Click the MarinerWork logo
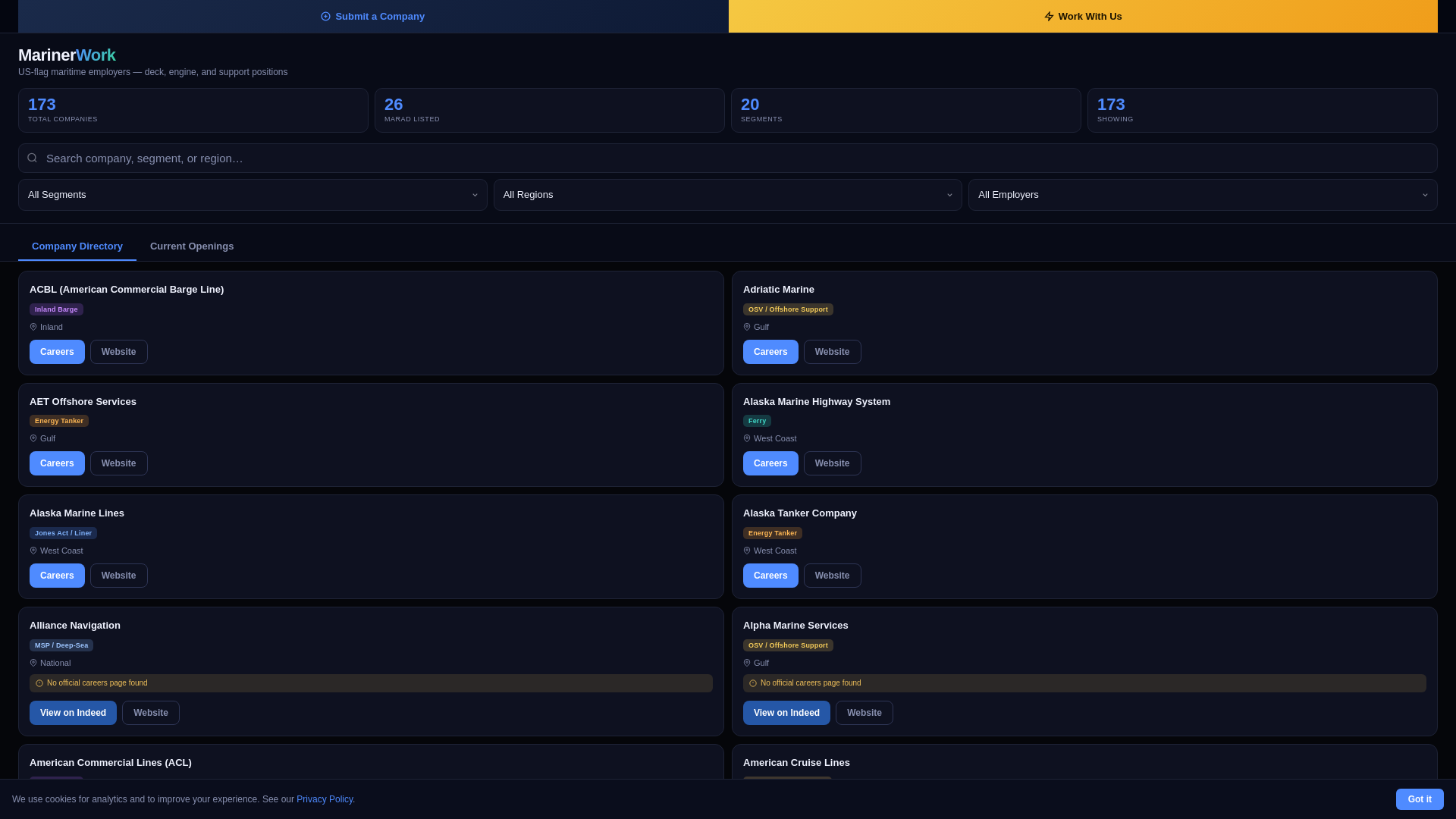This screenshot has width=1456, height=819. click(x=67, y=55)
